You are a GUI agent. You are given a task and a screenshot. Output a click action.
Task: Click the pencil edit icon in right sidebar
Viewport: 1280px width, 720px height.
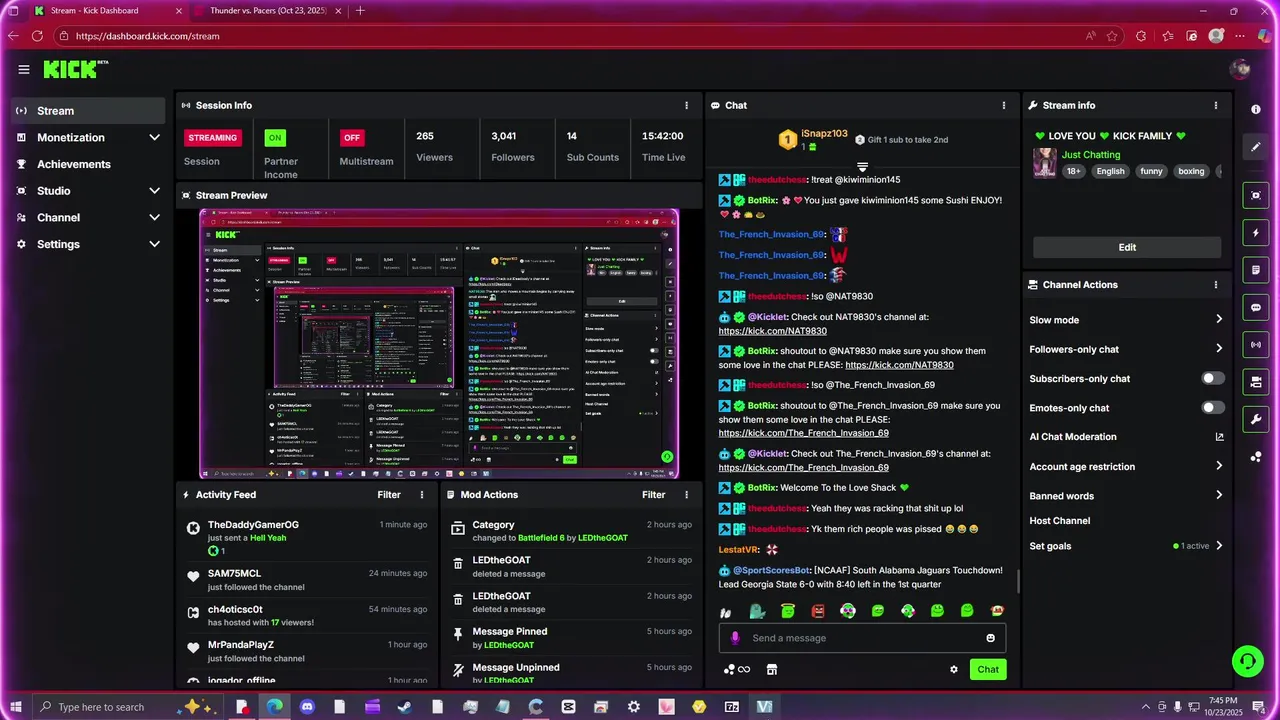1256,147
